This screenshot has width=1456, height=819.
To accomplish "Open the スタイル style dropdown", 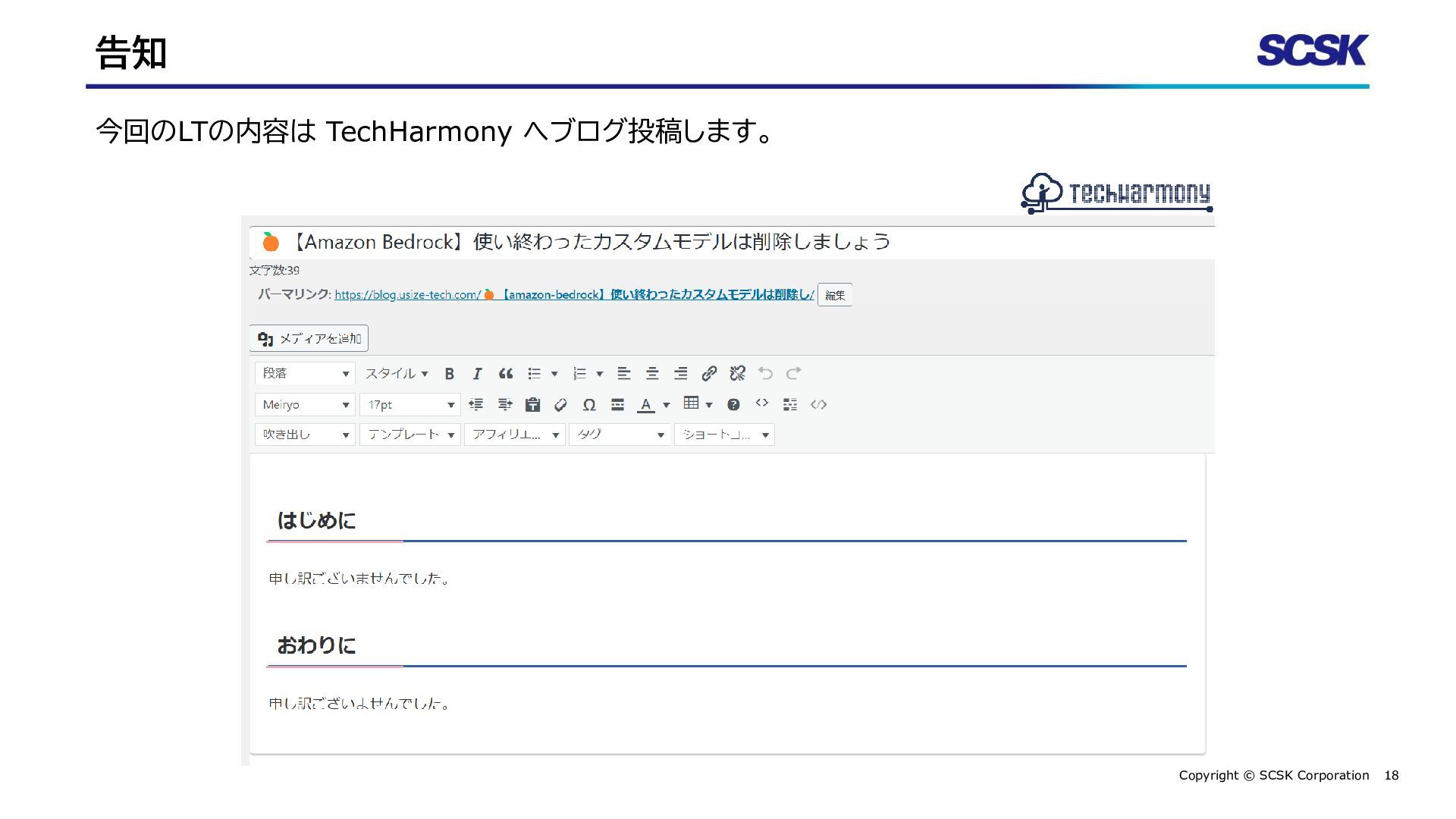I will 397,374.
